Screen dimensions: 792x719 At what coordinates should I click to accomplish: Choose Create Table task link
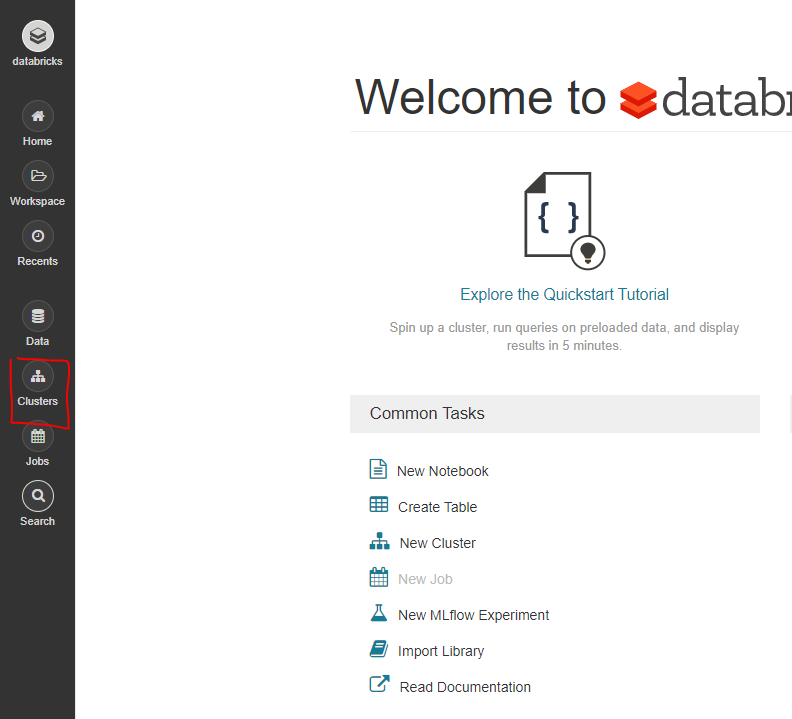(437, 507)
